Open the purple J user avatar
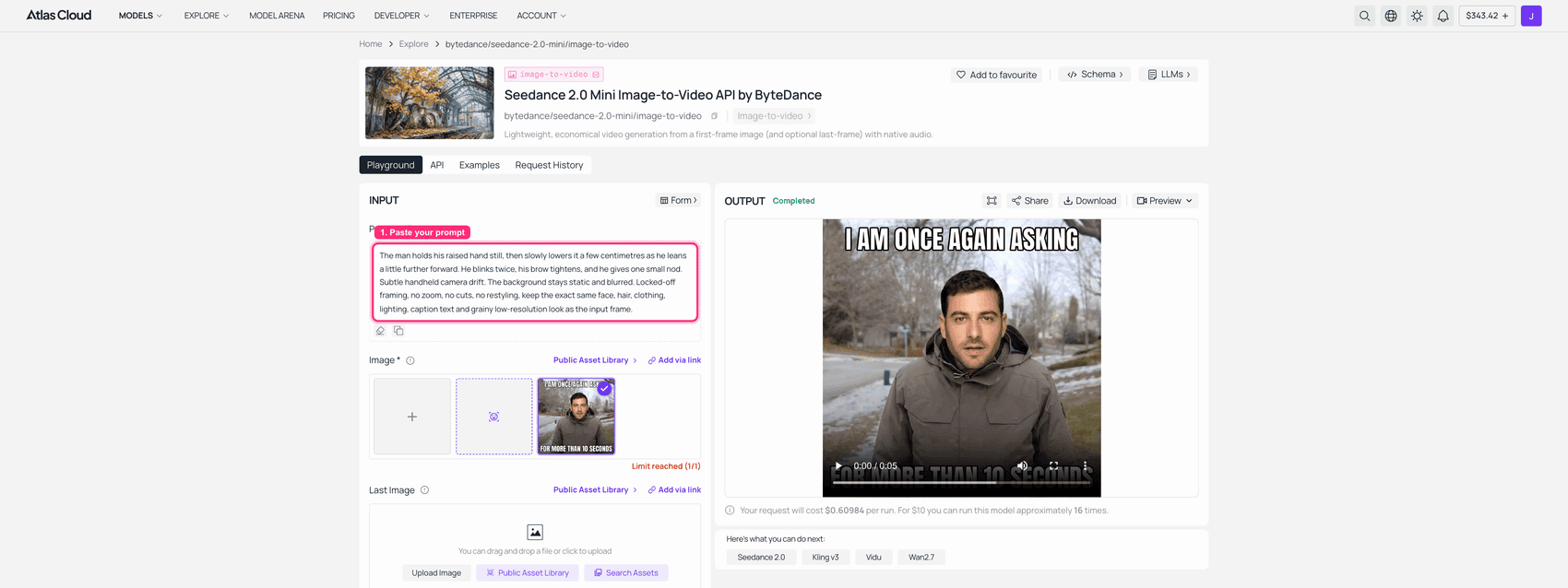 1531,16
